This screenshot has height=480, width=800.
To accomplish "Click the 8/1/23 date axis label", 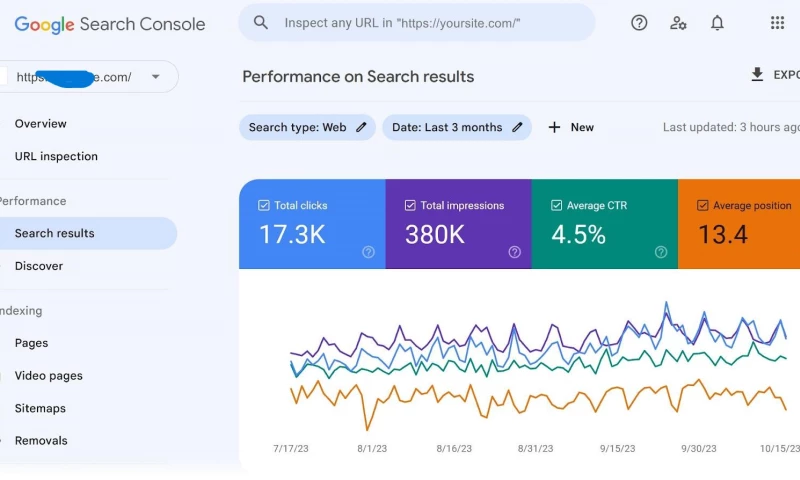I will [372, 448].
